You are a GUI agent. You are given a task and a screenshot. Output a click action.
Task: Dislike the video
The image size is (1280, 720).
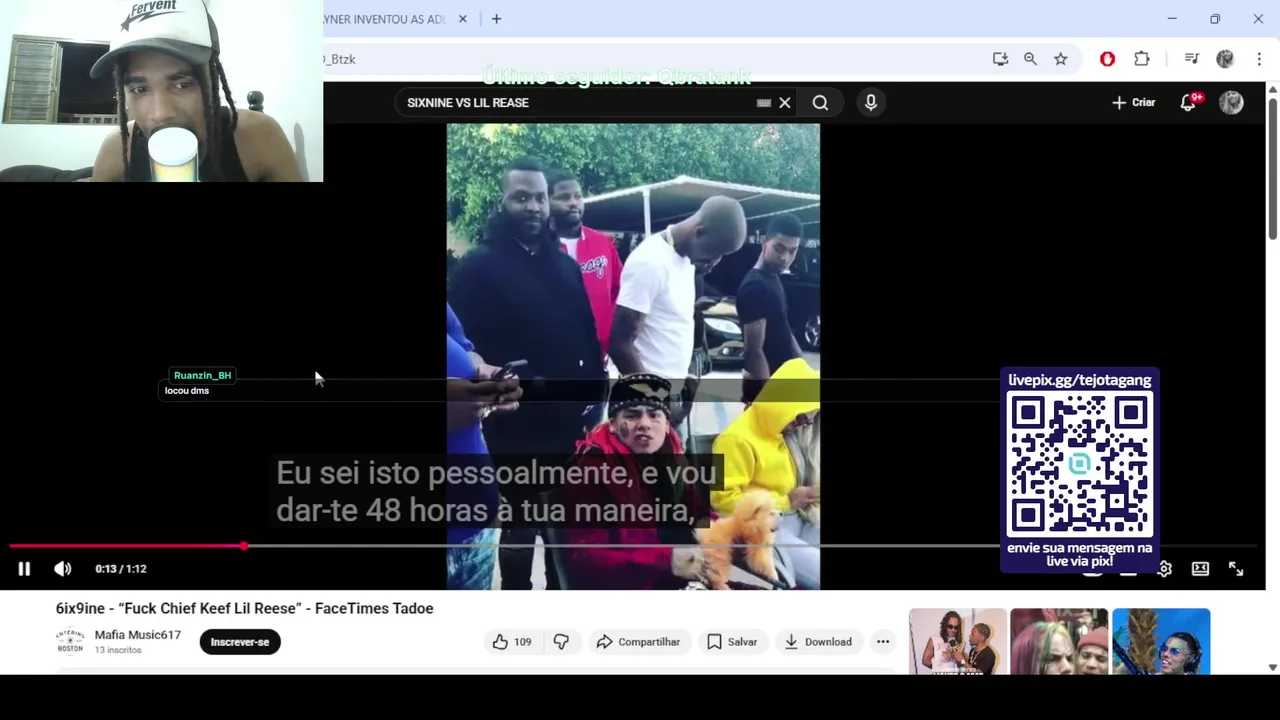562,642
